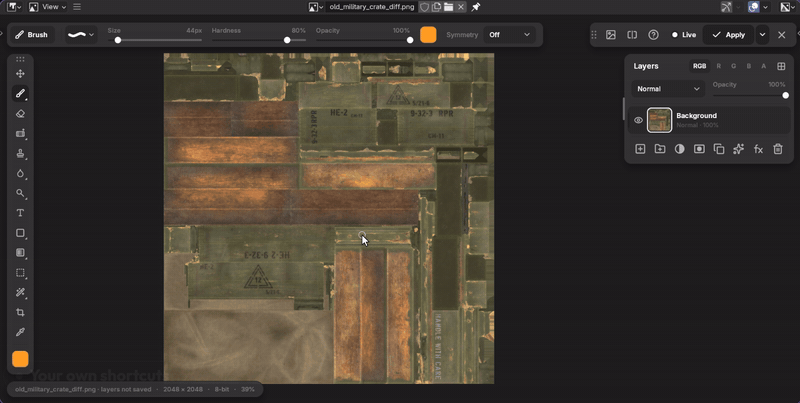
Task: Select the Eraser tool
Action: click(x=20, y=114)
